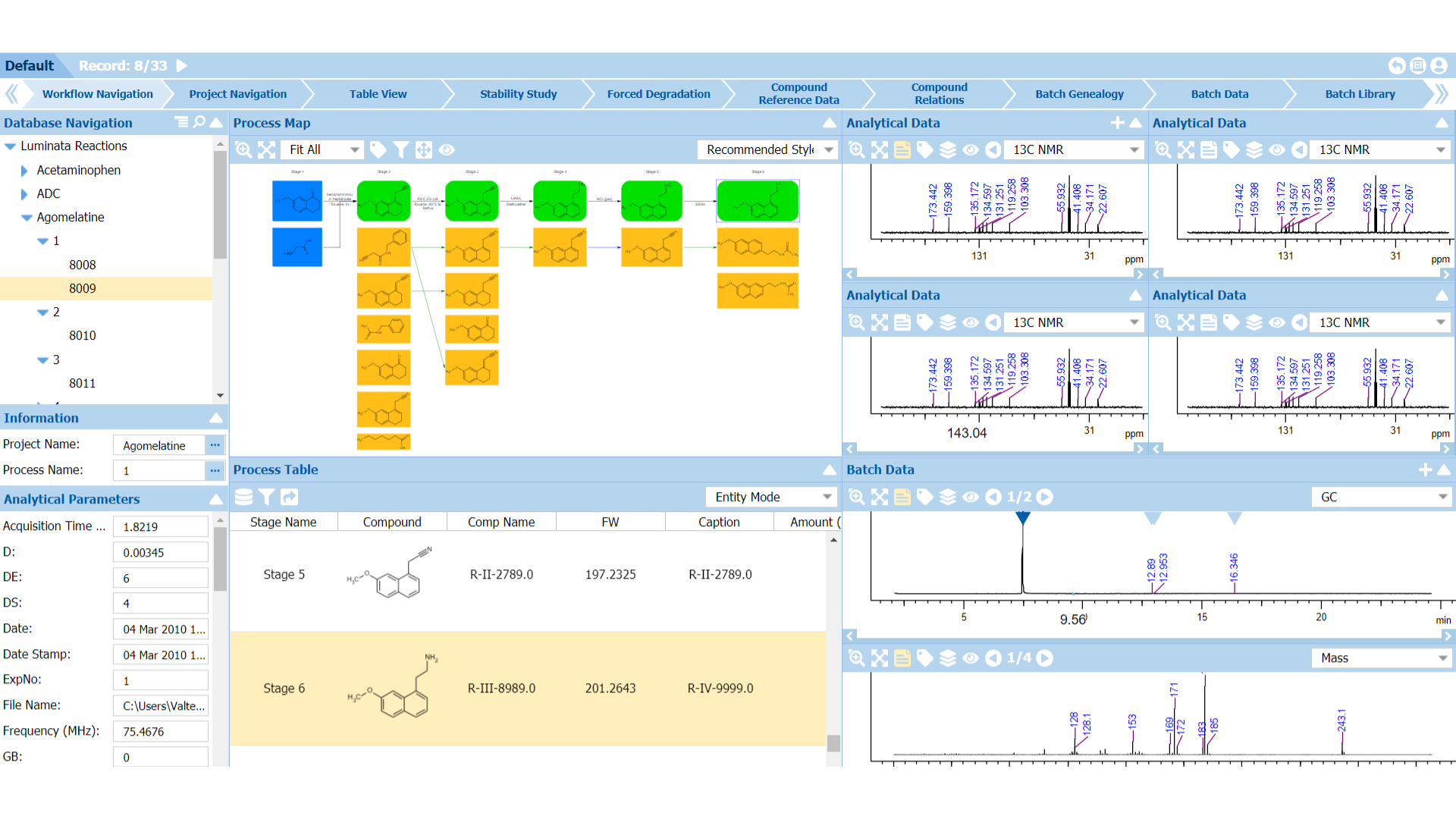Add a new Batch Data panel with plus icon
This screenshot has width=1456, height=819.
pyautogui.click(x=1425, y=470)
